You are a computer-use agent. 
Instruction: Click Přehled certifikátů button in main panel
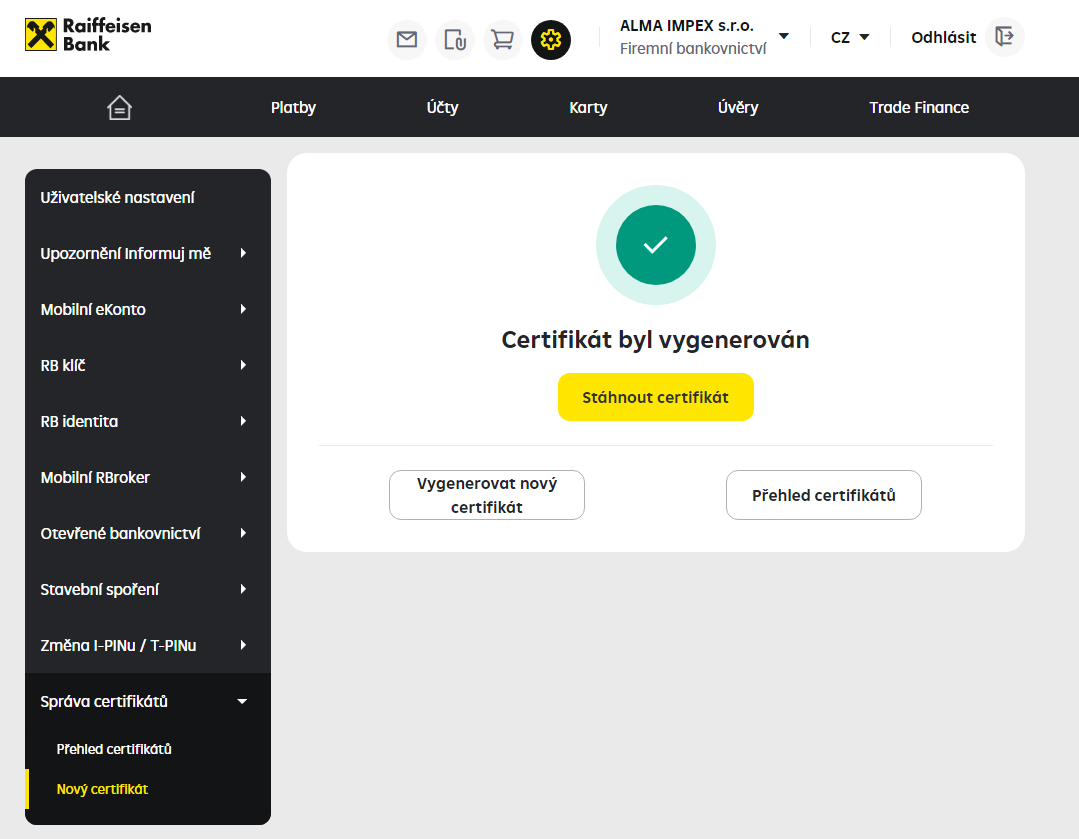pos(824,495)
